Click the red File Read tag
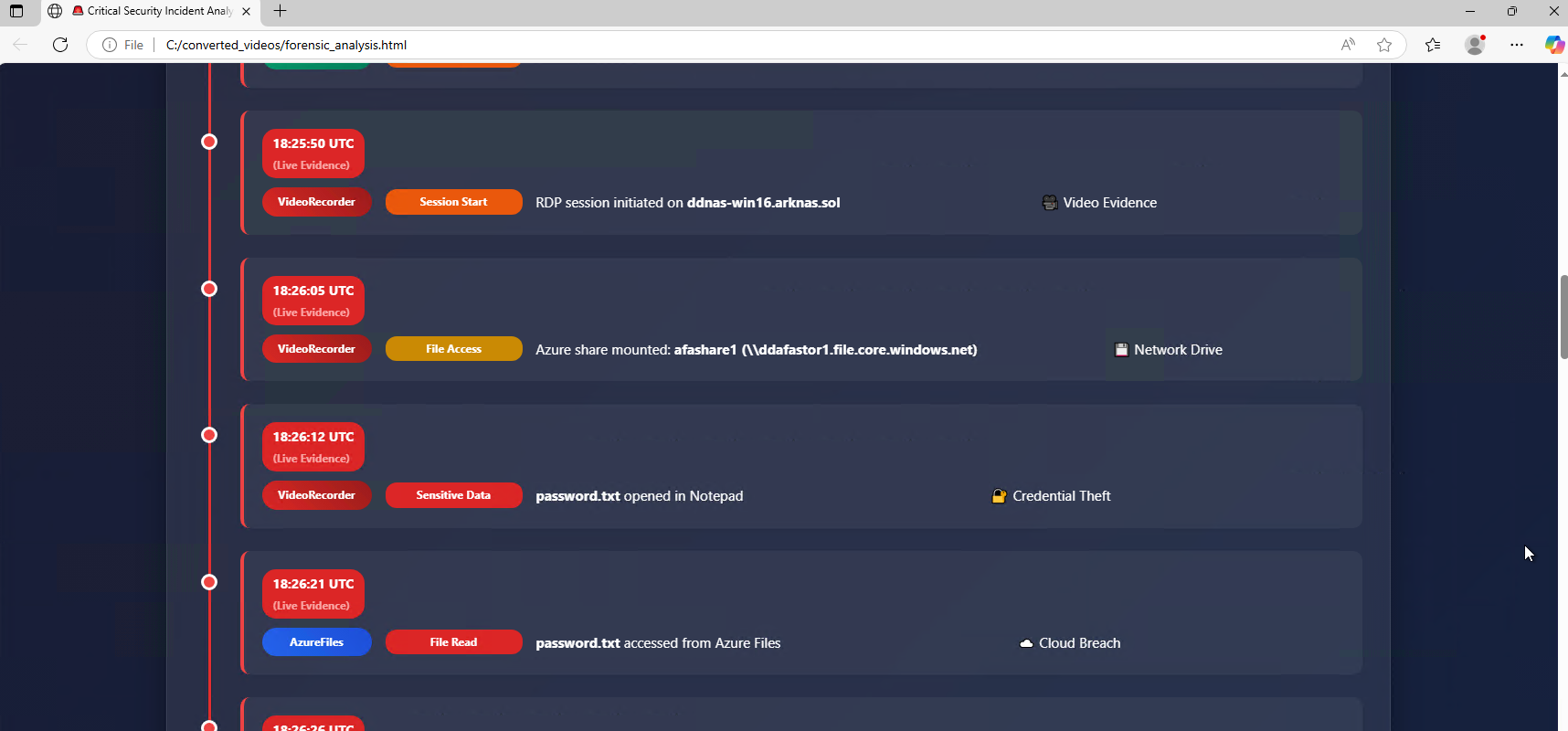Screen dimensions: 1568x731 tap(454, 642)
